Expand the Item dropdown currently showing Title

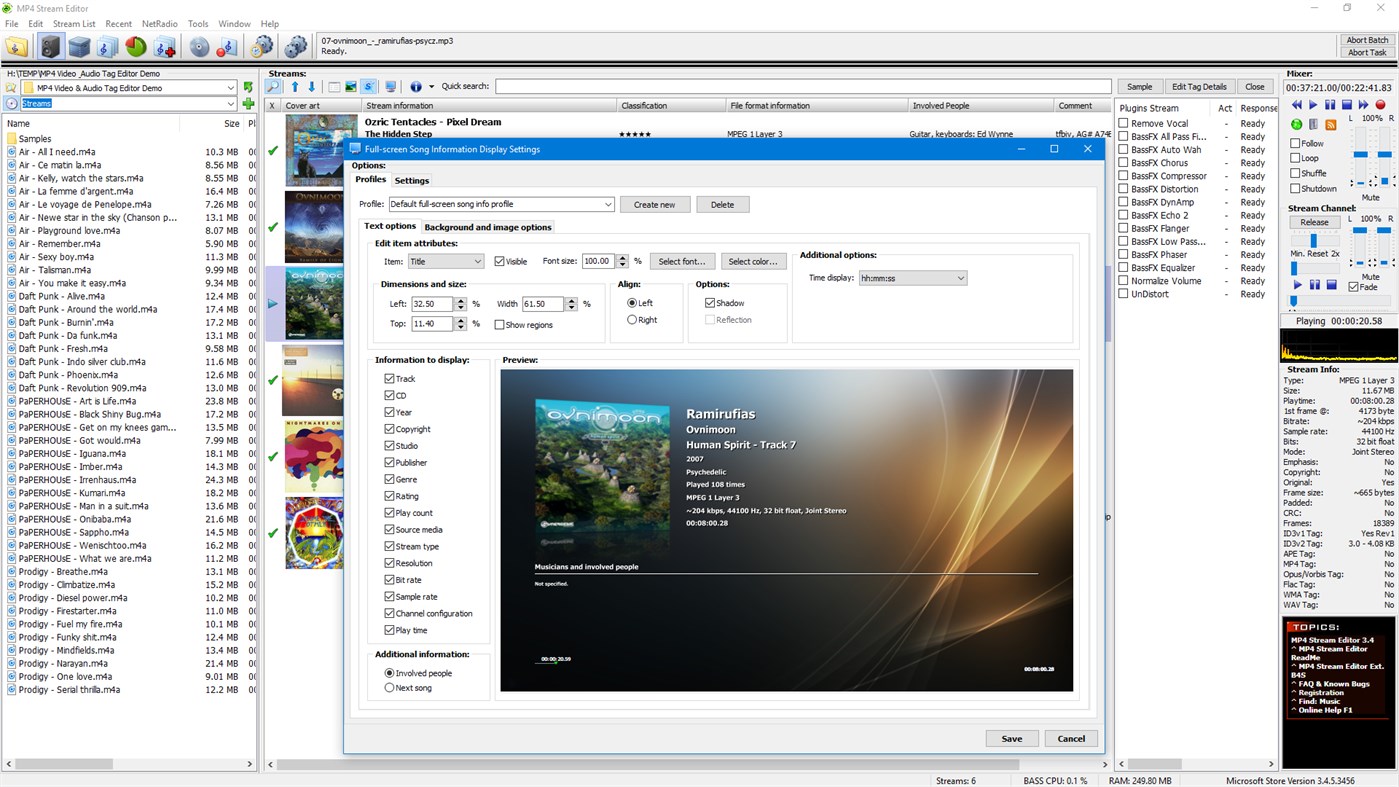point(445,260)
